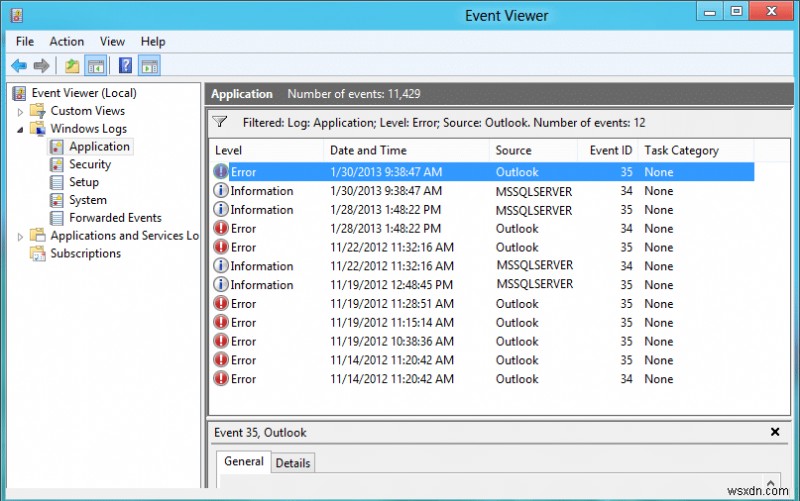Click the Up One Level folder icon
This screenshot has height=501, width=800.
tap(72, 66)
